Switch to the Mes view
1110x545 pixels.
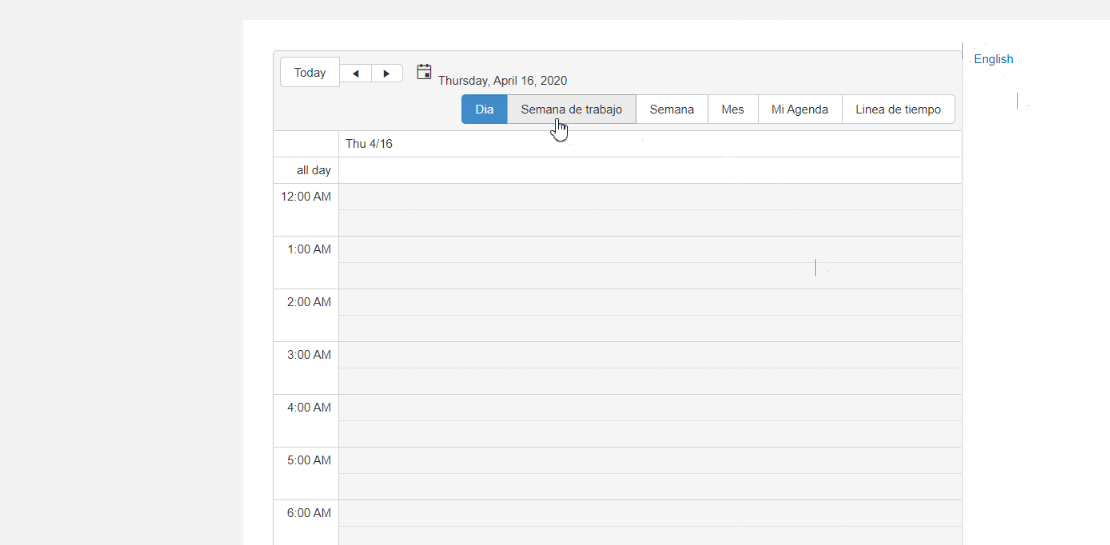point(733,110)
